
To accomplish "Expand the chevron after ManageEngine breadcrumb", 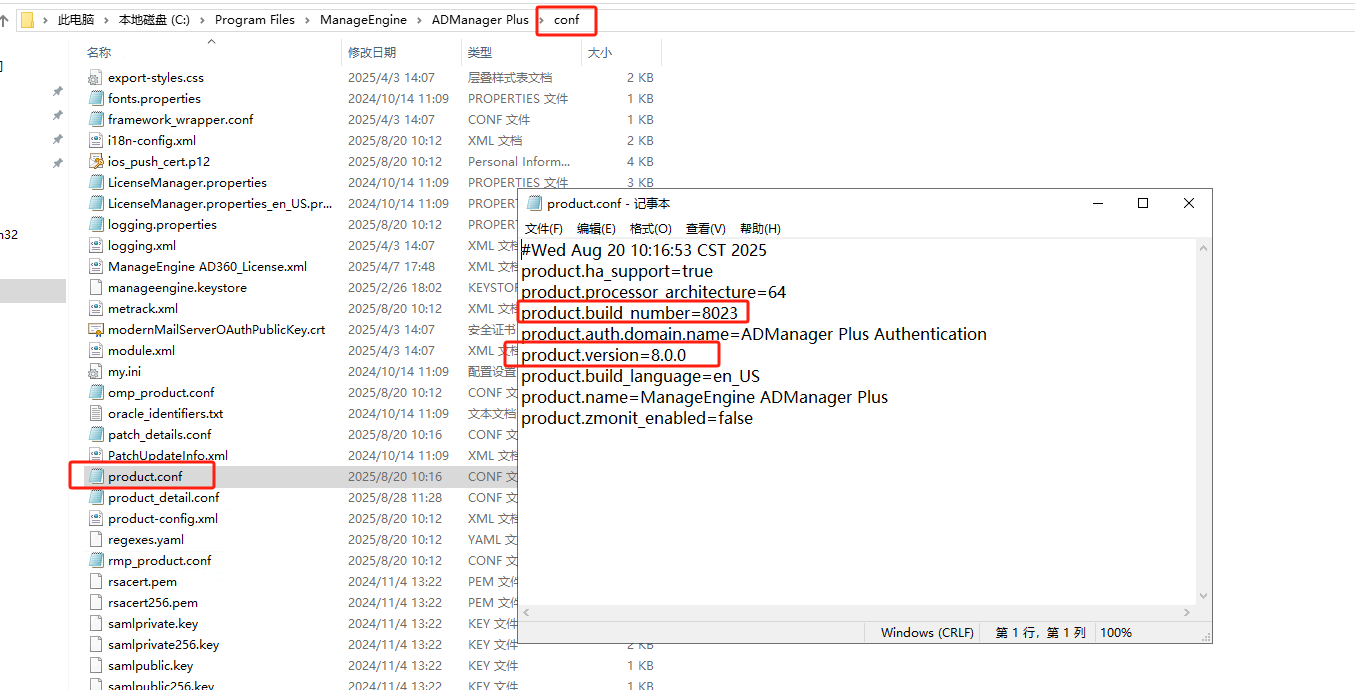I will [419, 20].
